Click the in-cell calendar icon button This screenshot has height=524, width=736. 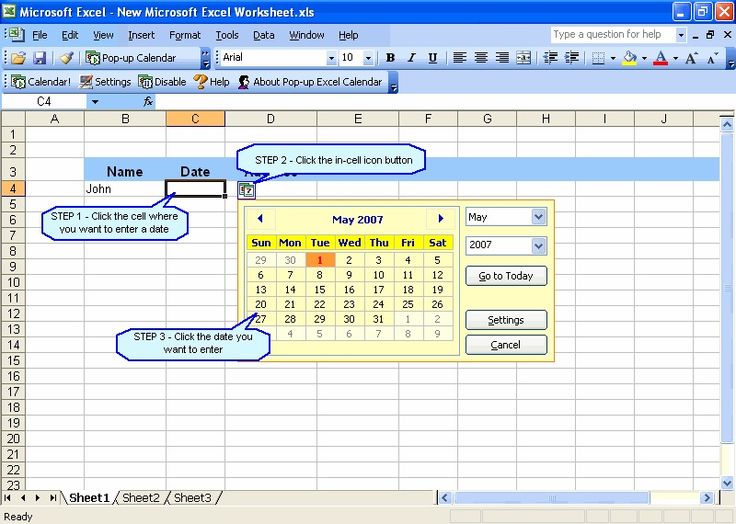pos(246,190)
